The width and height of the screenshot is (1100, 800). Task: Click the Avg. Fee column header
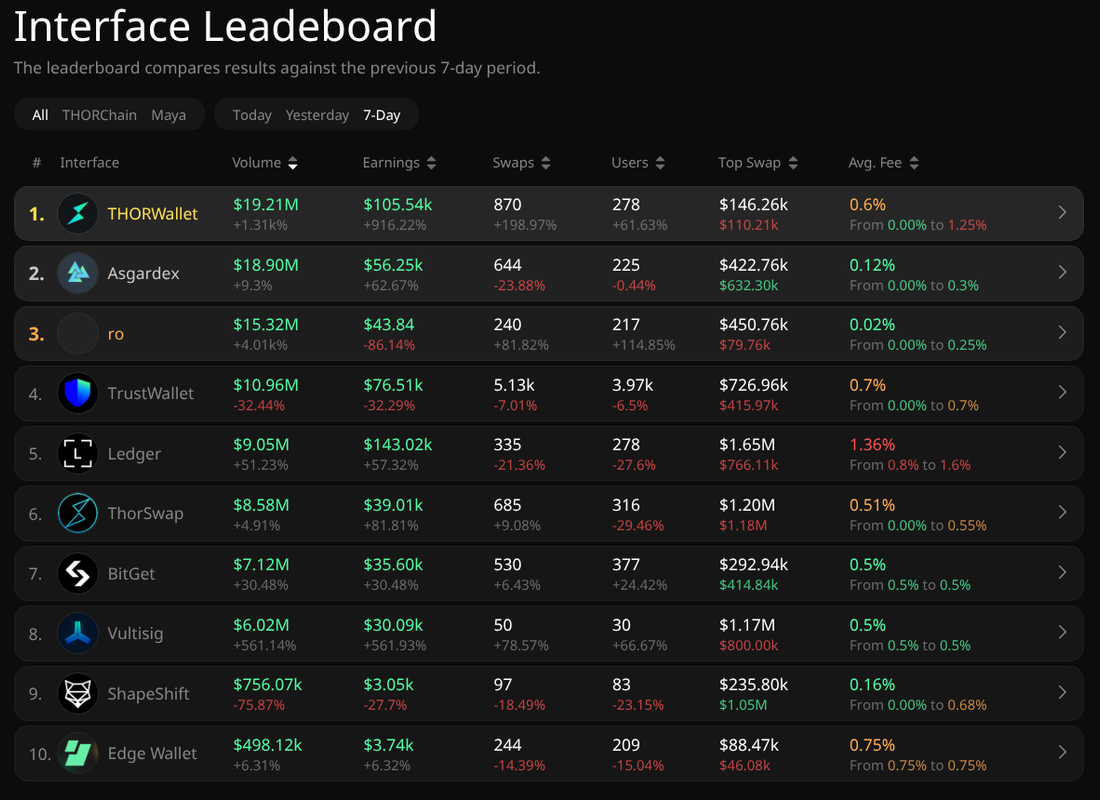click(x=876, y=163)
